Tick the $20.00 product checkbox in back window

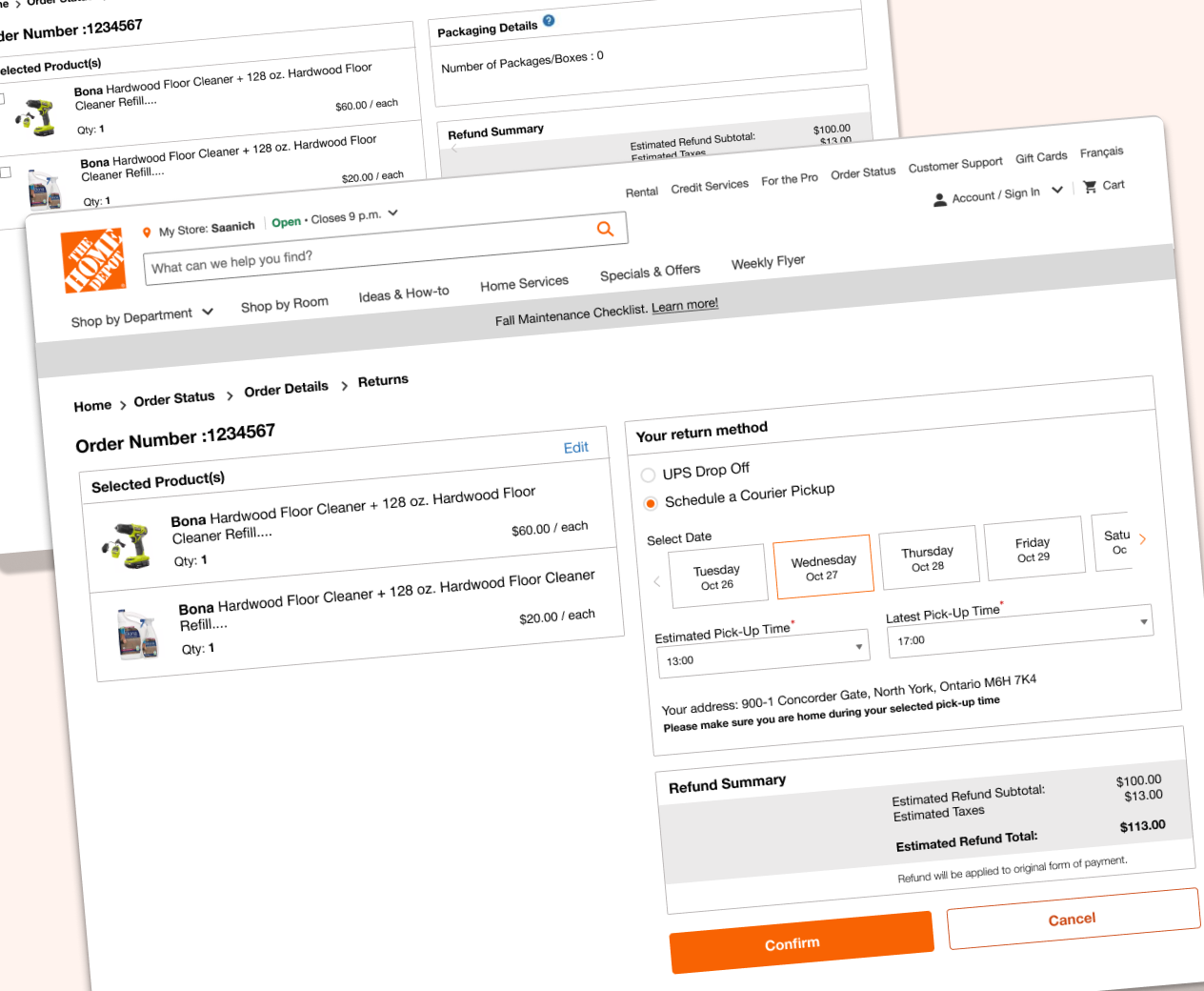pos(5,172)
